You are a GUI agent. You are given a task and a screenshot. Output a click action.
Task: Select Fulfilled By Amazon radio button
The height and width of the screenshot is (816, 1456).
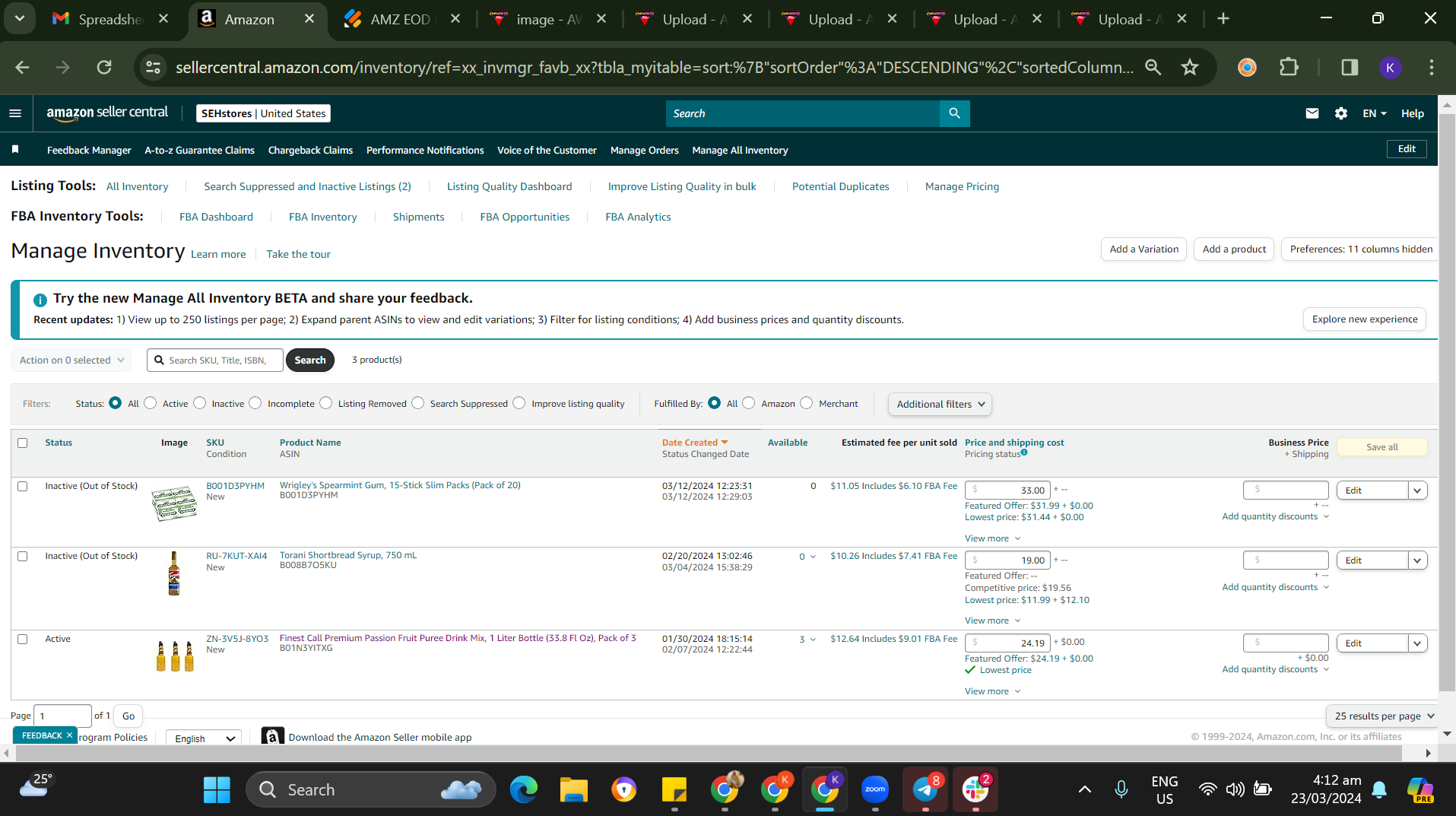click(x=749, y=403)
